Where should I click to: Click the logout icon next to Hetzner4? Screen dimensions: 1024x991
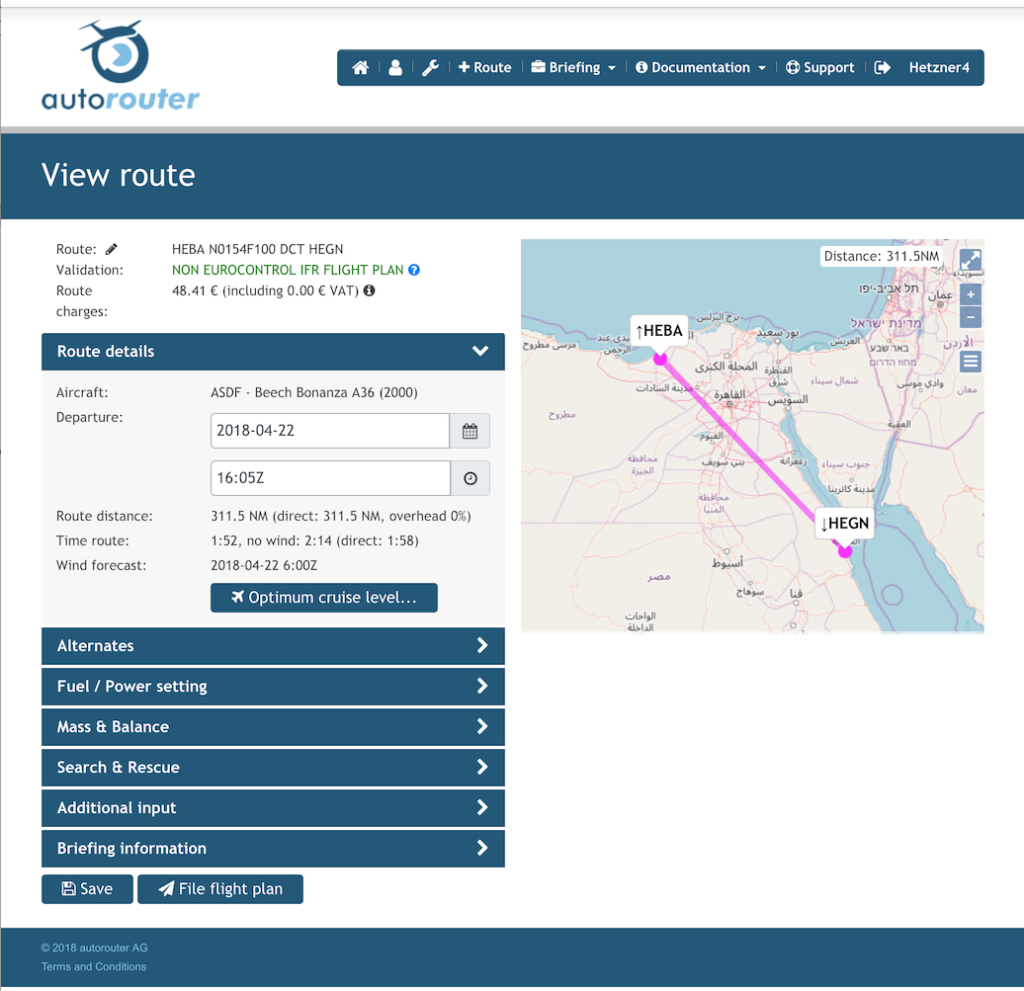(884, 68)
